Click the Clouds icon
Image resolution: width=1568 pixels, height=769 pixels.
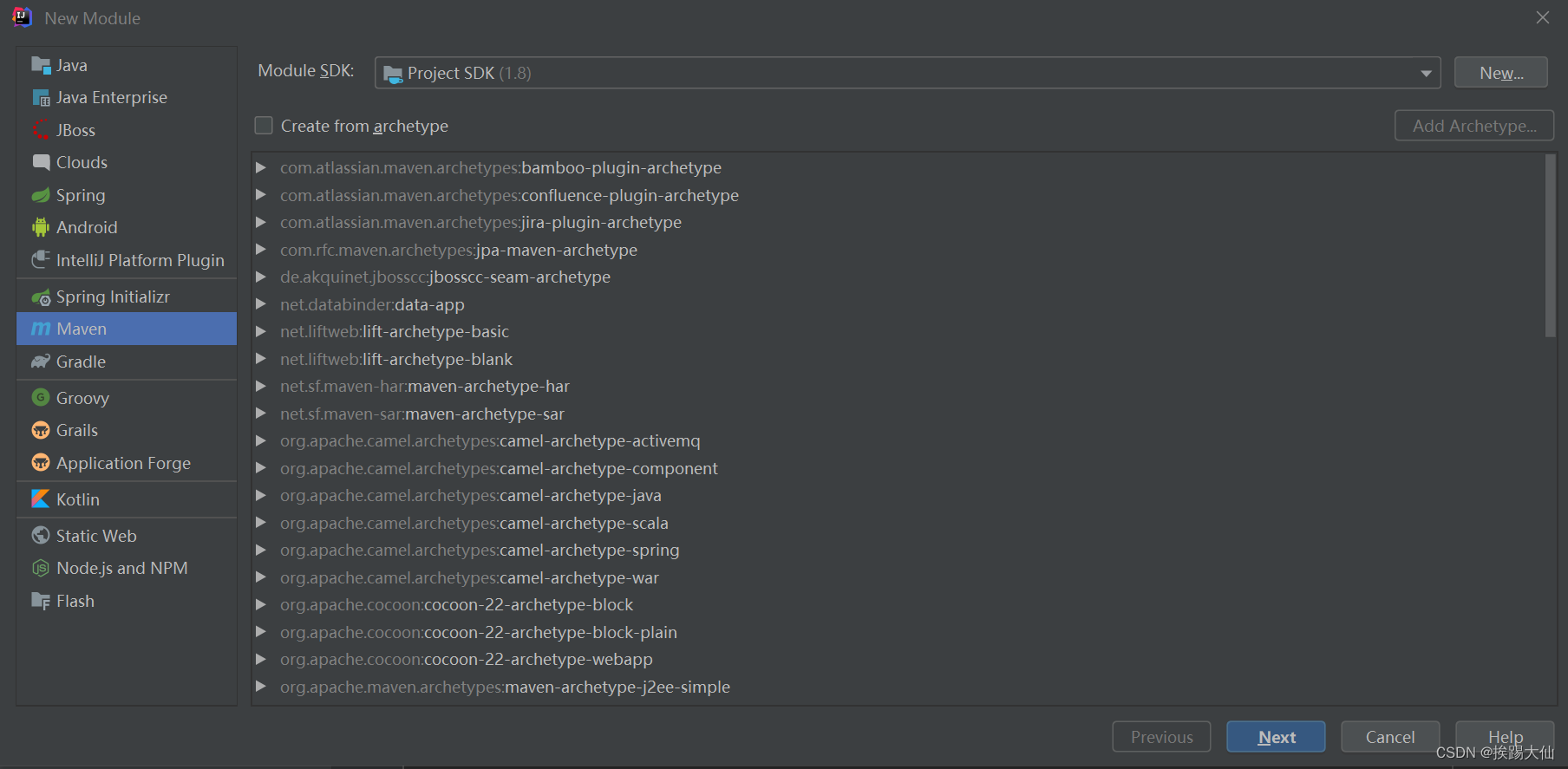coord(41,162)
